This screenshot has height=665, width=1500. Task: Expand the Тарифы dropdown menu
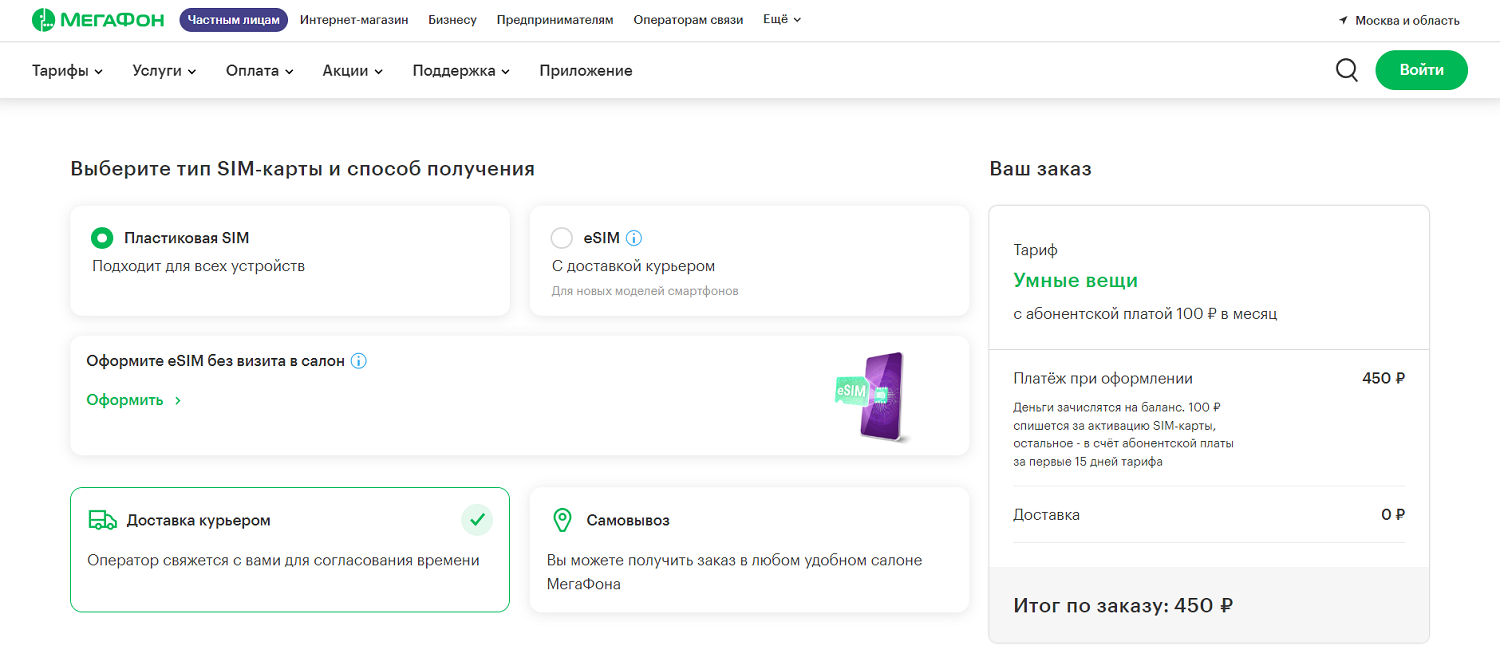pos(68,70)
